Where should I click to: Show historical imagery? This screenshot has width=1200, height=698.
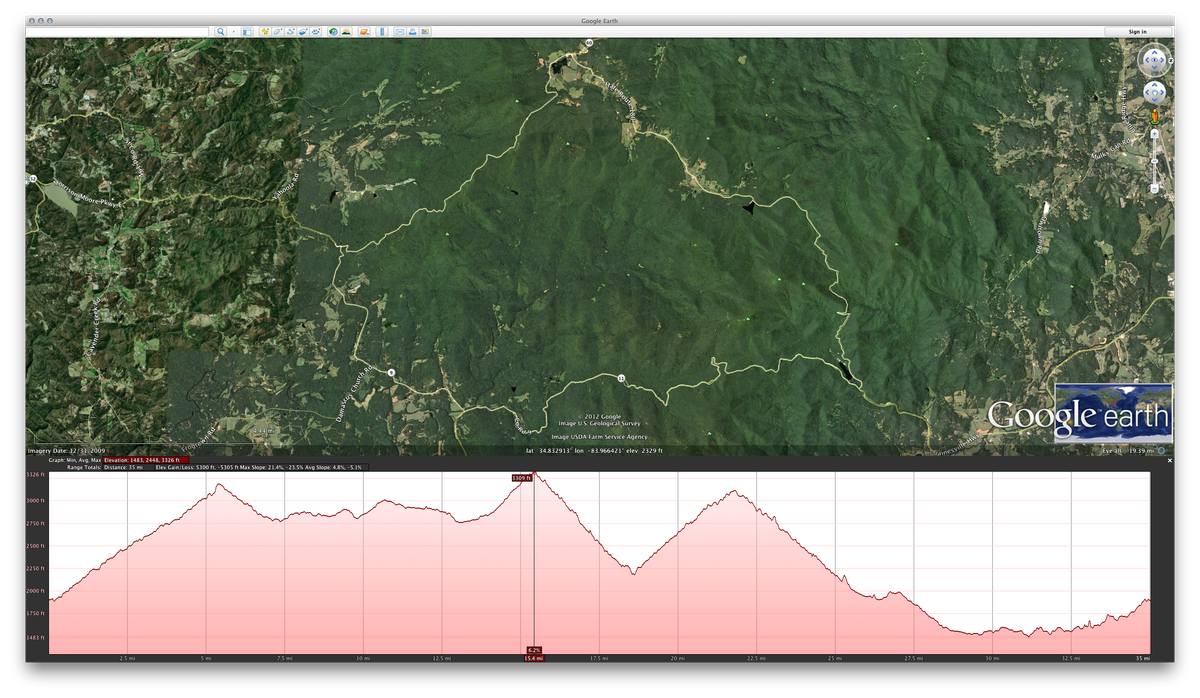click(x=333, y=32)
